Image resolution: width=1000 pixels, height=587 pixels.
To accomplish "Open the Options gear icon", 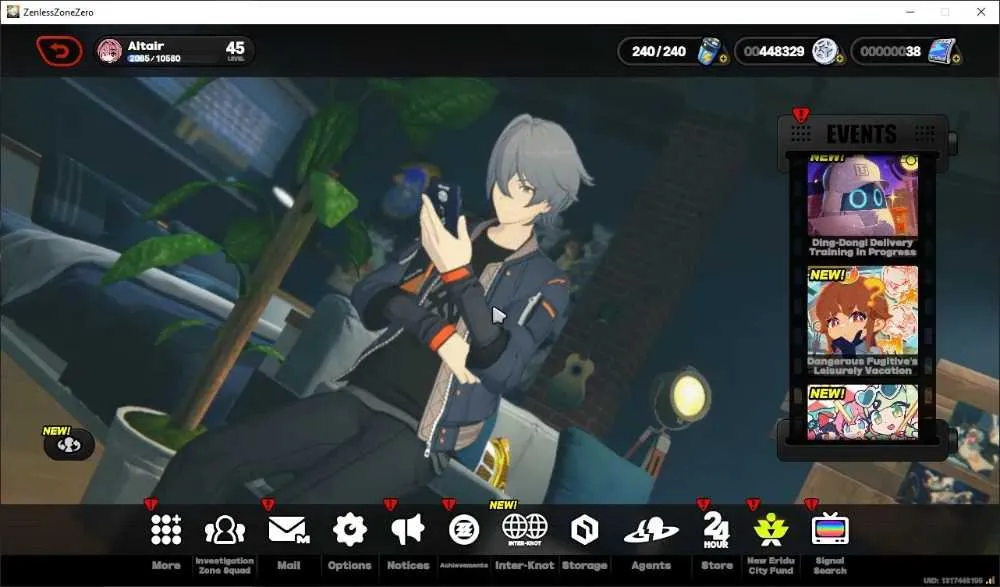I will [349, 530].
